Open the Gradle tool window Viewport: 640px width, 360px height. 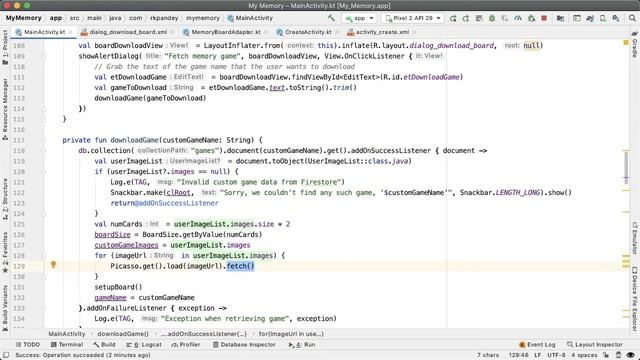(635, 44)
